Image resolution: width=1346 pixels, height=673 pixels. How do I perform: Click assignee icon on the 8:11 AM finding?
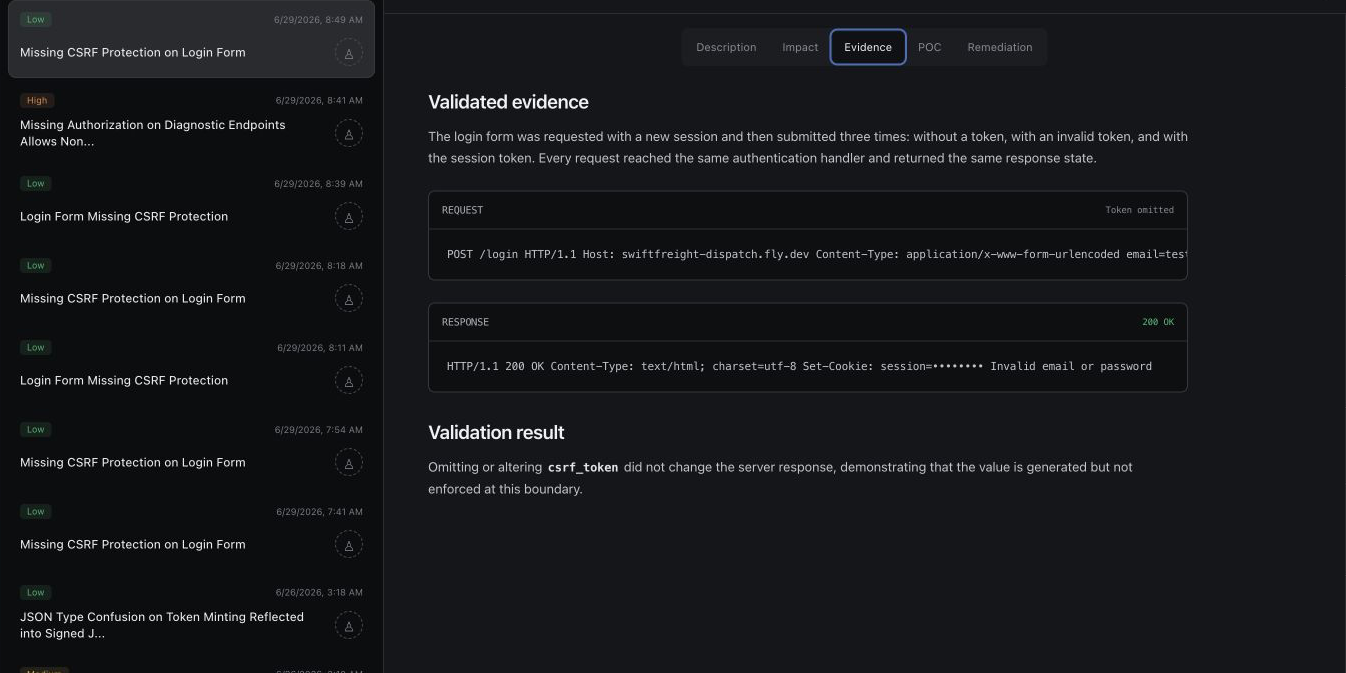point(348,380)
